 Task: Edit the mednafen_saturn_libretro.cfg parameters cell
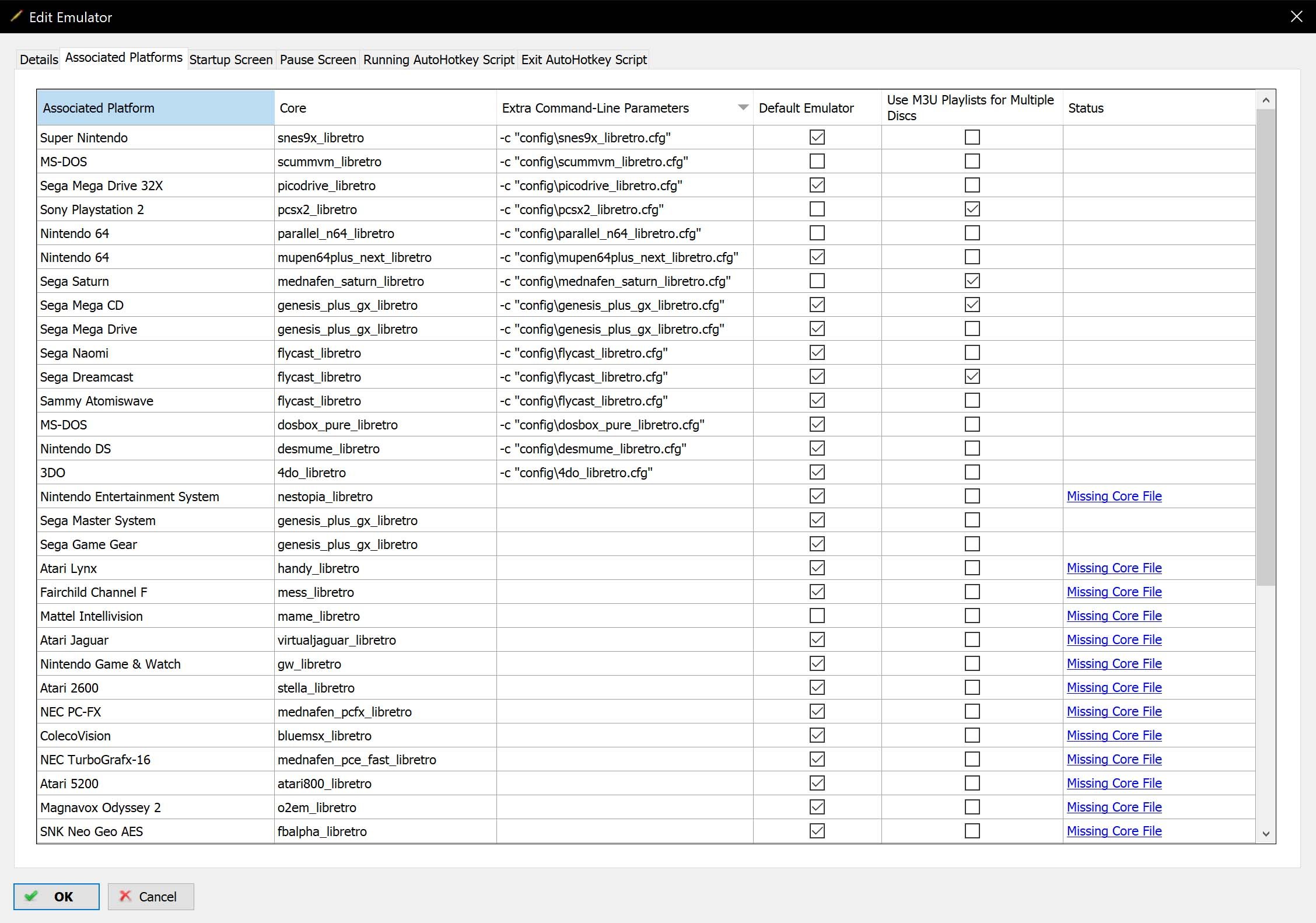coord(625,281)
